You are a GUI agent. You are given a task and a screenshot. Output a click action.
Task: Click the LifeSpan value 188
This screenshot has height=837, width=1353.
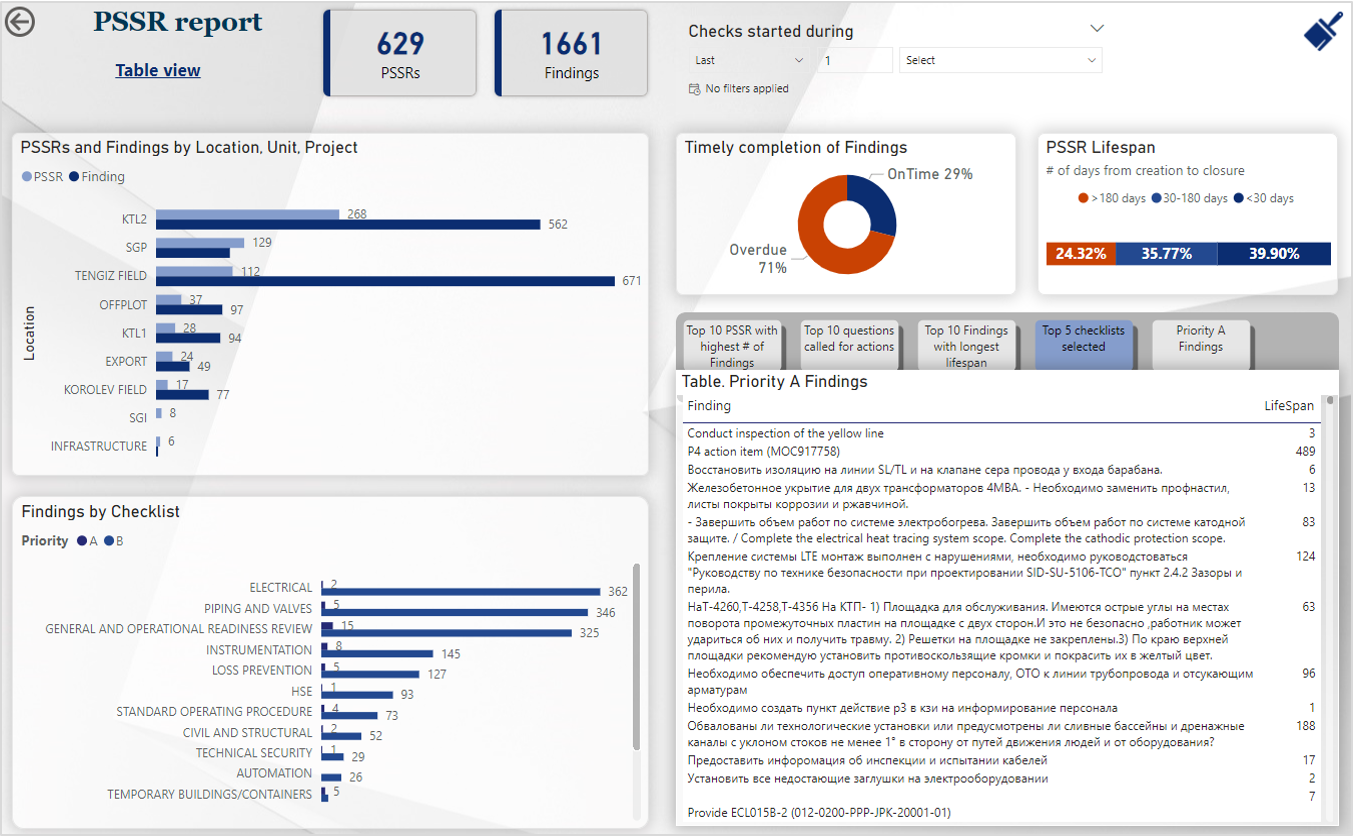(x=1305, y=725)
